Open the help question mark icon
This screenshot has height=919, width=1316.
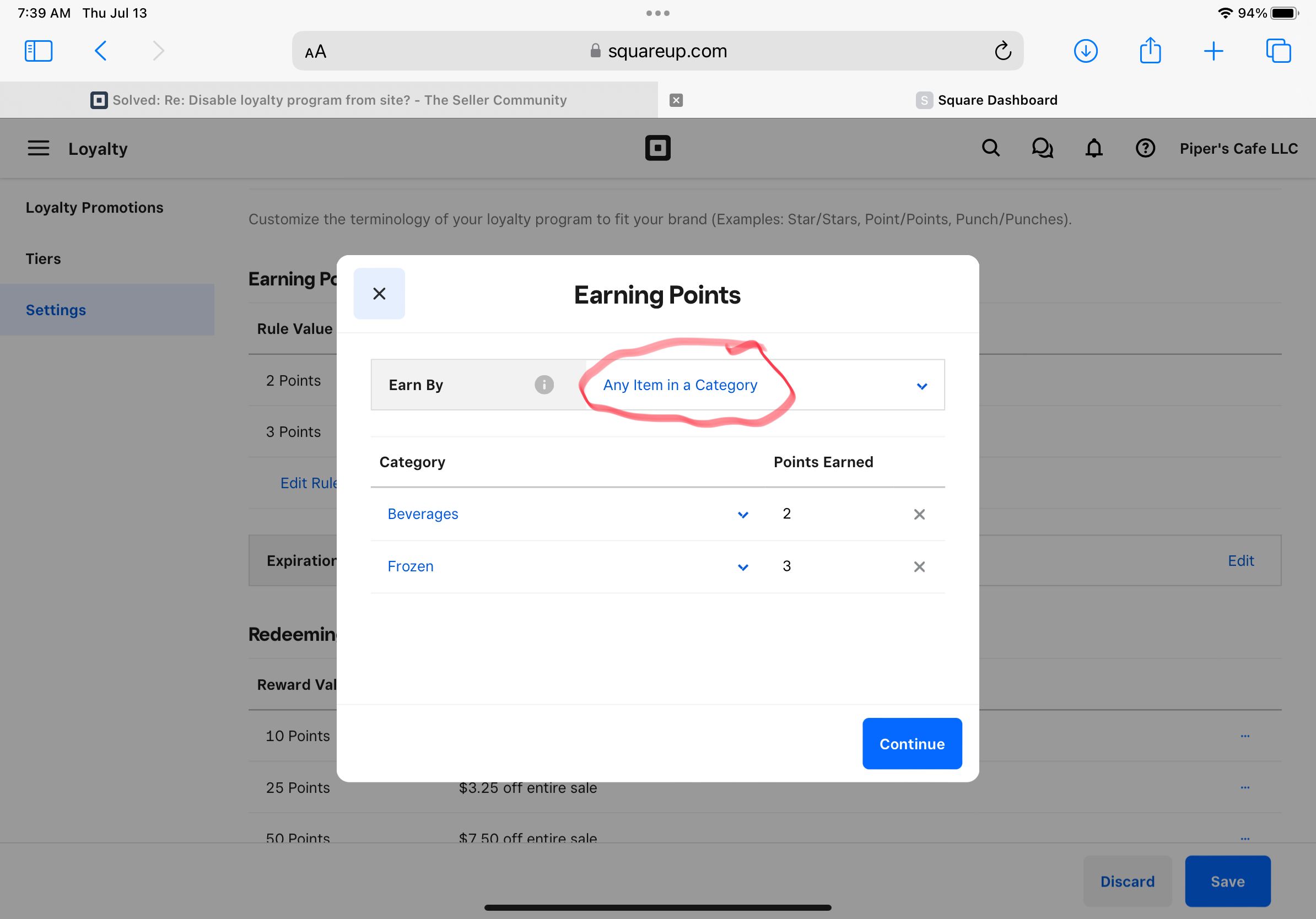tap(1145, 148)
